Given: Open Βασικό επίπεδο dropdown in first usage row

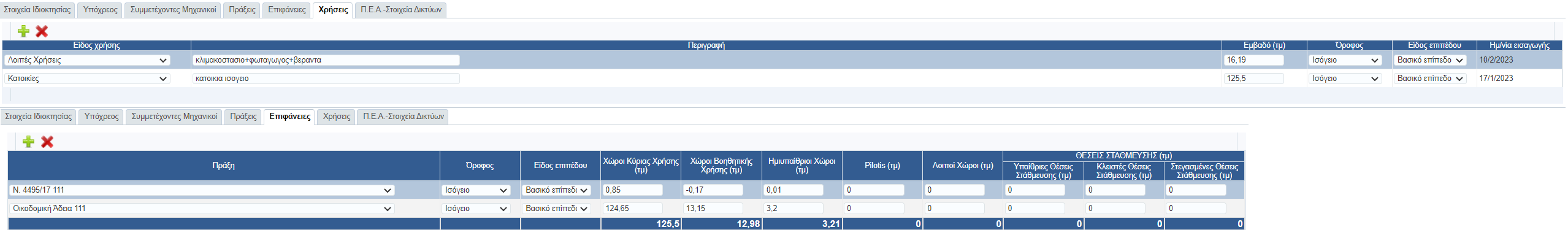Looking at the screenshot, I should [1430, 60].
